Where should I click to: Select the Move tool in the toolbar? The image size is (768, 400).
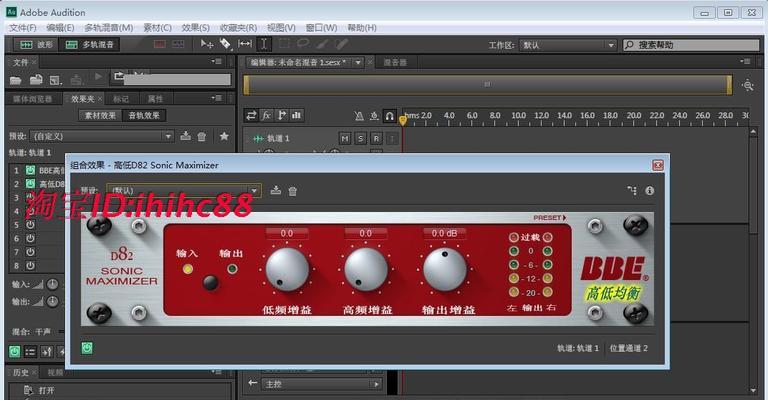point(207,44)
